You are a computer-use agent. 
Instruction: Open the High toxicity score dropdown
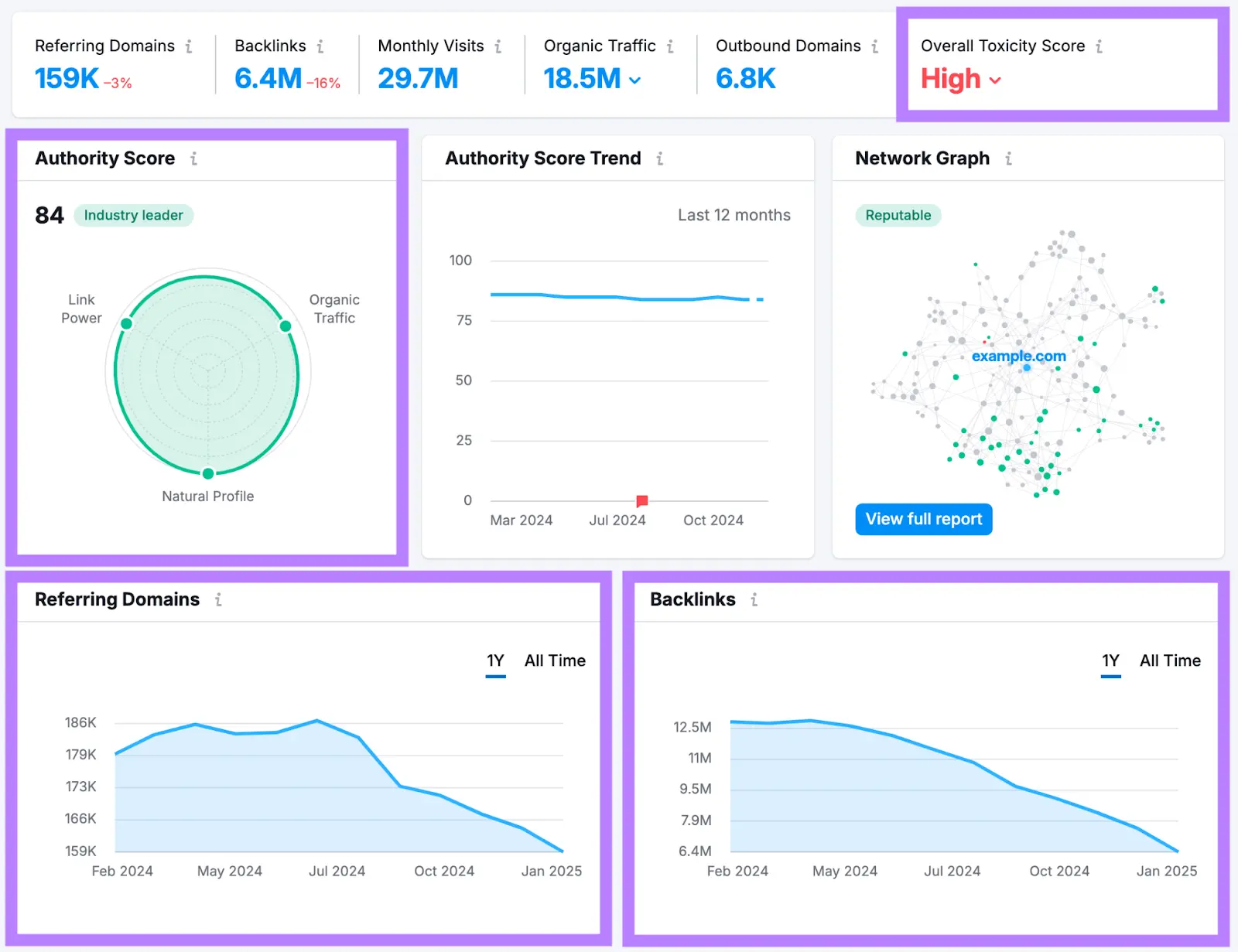(996, 80)
